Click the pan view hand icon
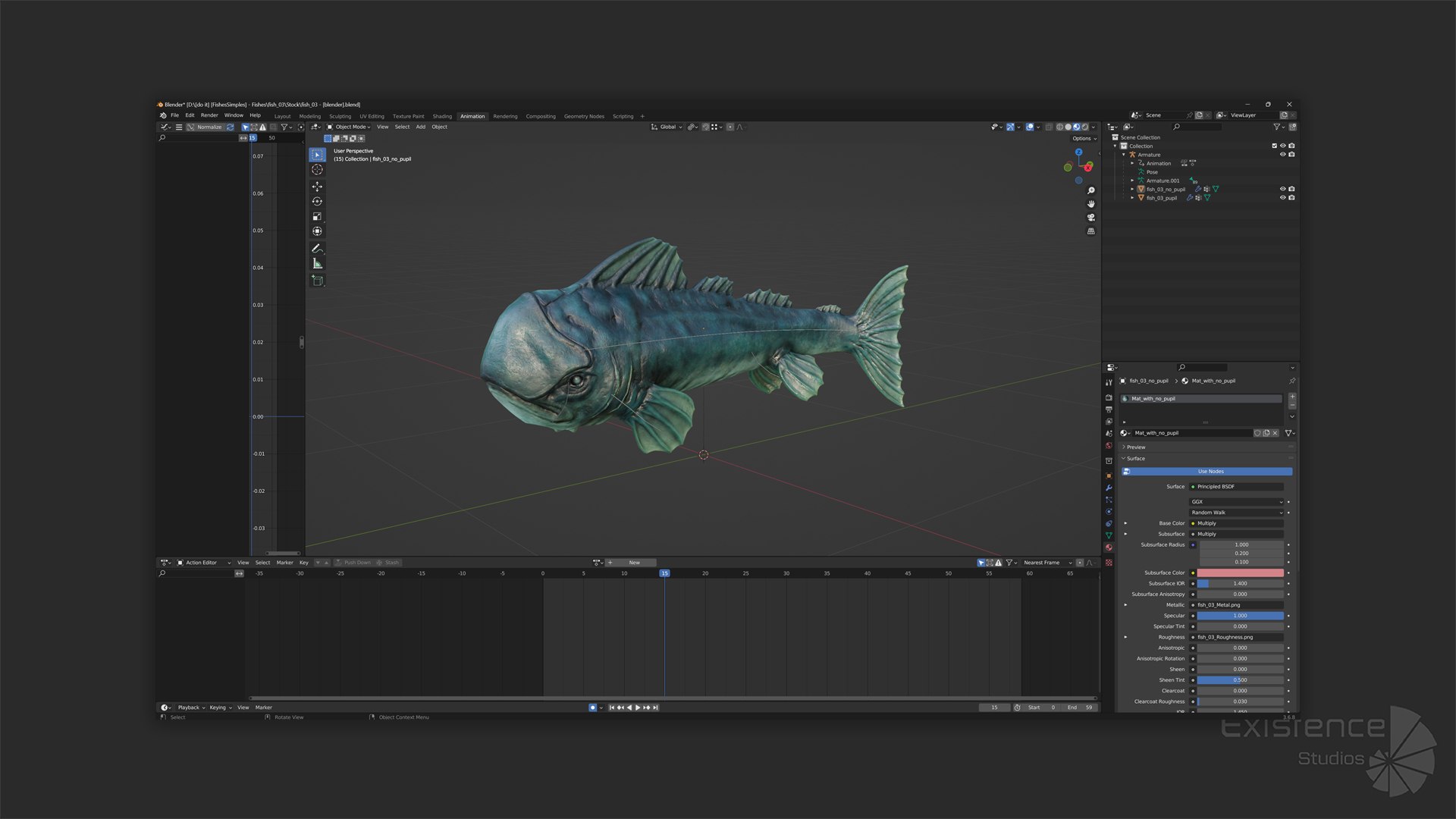Screen dimensions: 1456x819 [1091, 204]
